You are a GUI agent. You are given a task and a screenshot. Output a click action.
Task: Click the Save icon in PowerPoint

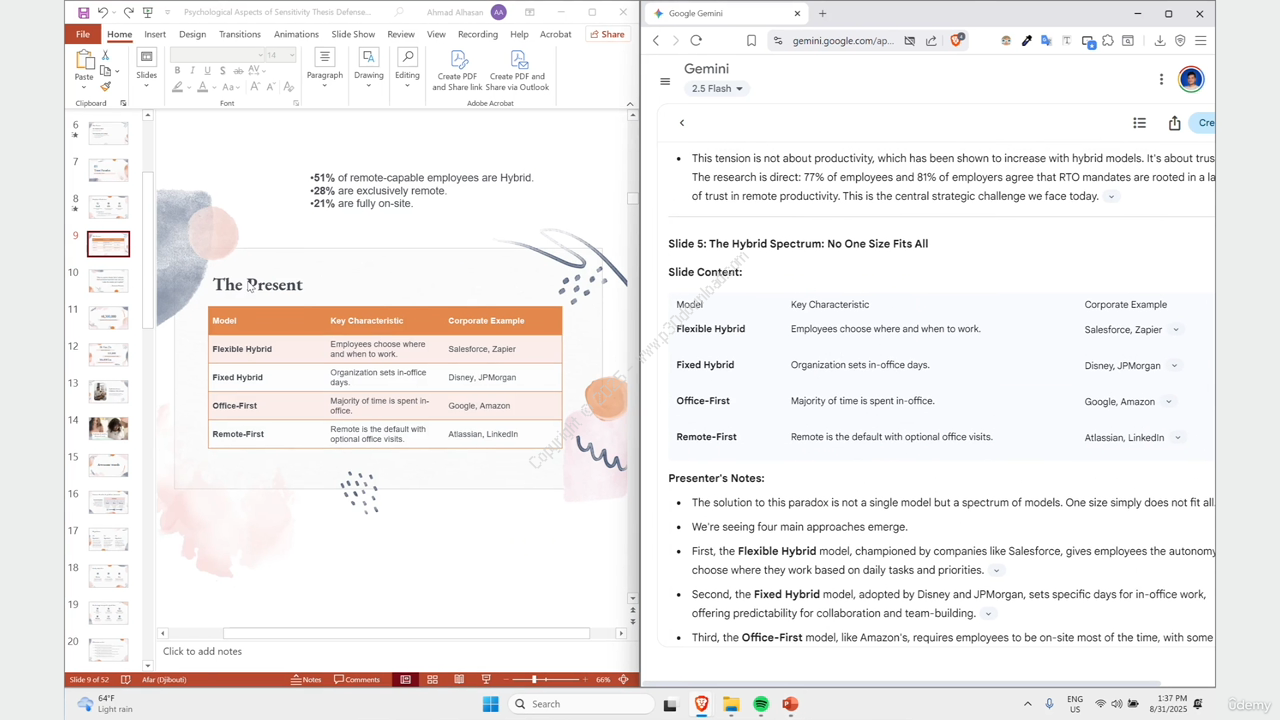[x=83, y=13]
